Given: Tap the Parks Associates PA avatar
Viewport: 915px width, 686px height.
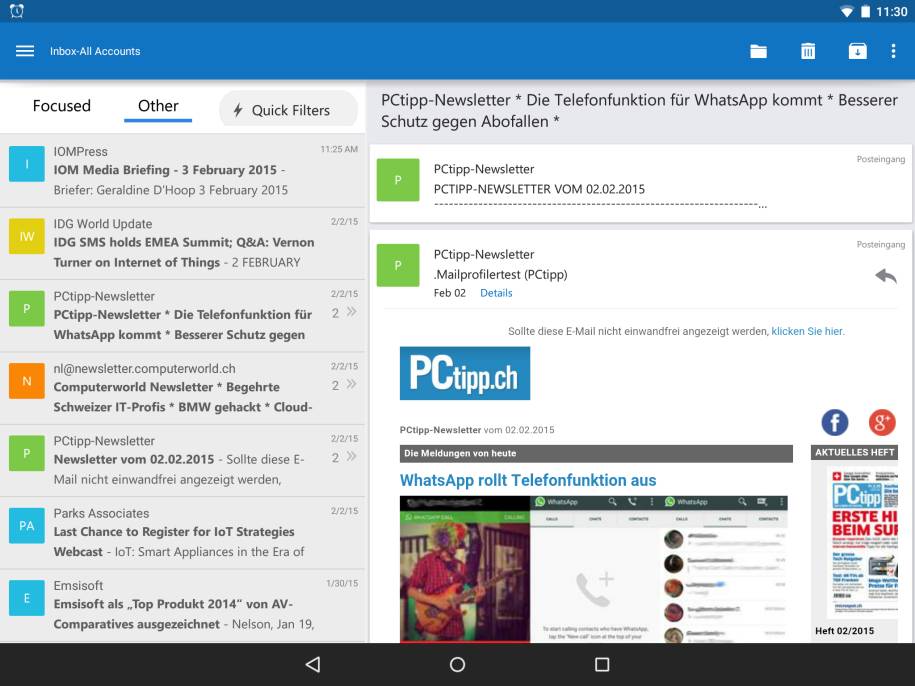Looking at the screenshot, I should pos(27,526).
